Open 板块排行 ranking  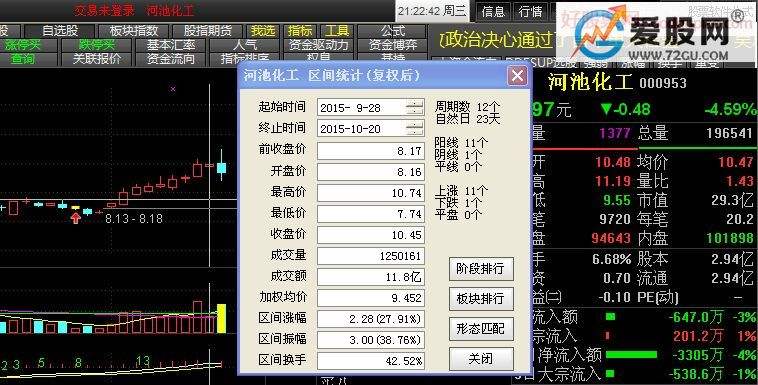pyautogui.click(x=481, y=298)
